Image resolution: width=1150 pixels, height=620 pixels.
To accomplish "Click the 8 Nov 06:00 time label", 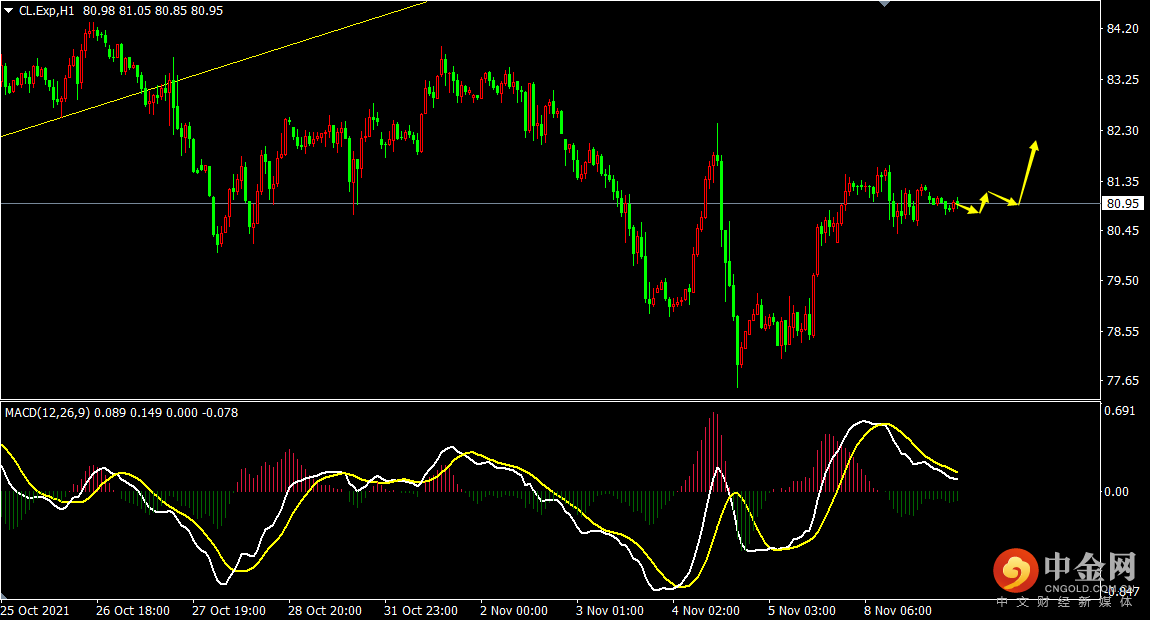I will (x=898, y=610).
